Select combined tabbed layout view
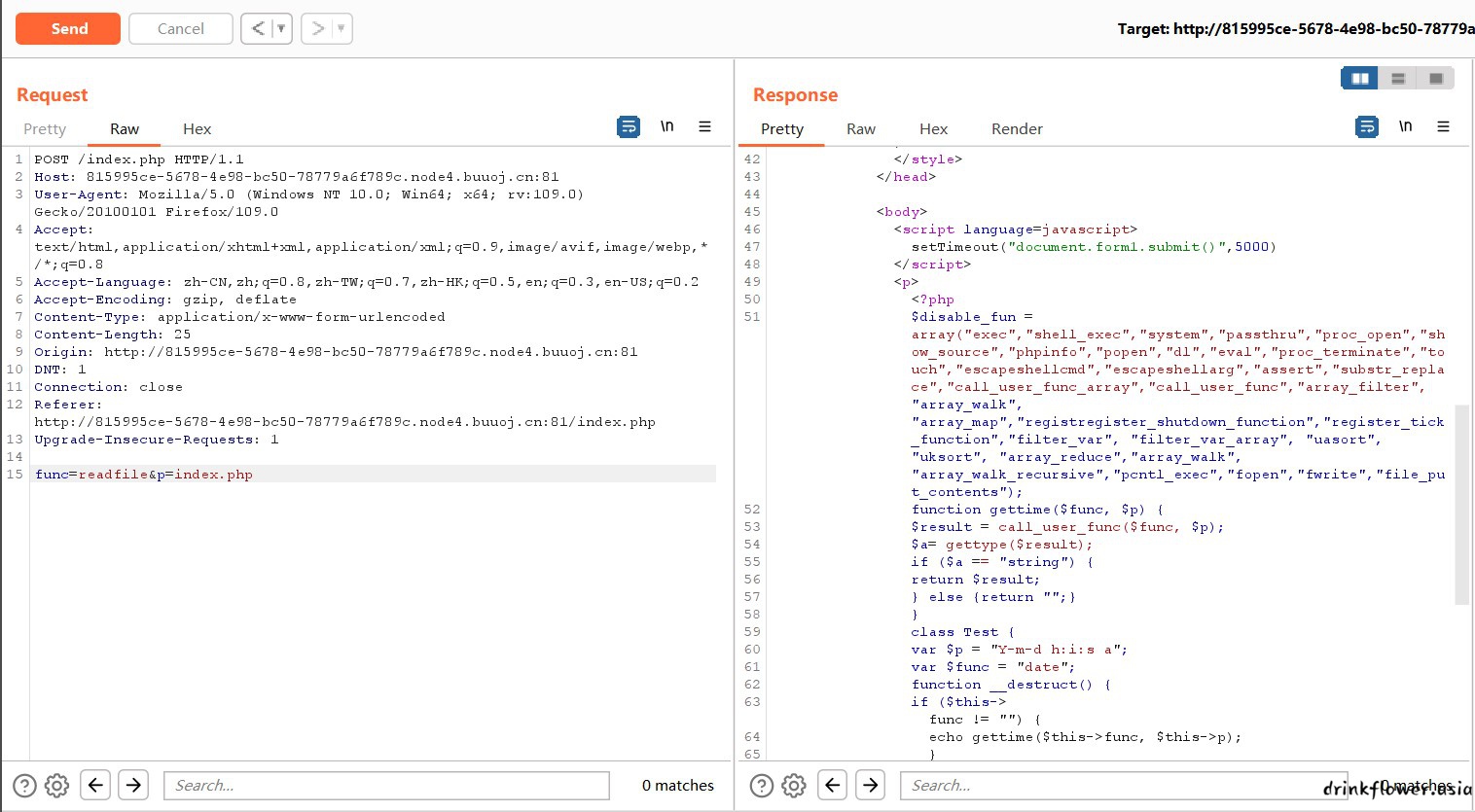The width and height of the screenshot is (1475, 812). [1436, 78]
